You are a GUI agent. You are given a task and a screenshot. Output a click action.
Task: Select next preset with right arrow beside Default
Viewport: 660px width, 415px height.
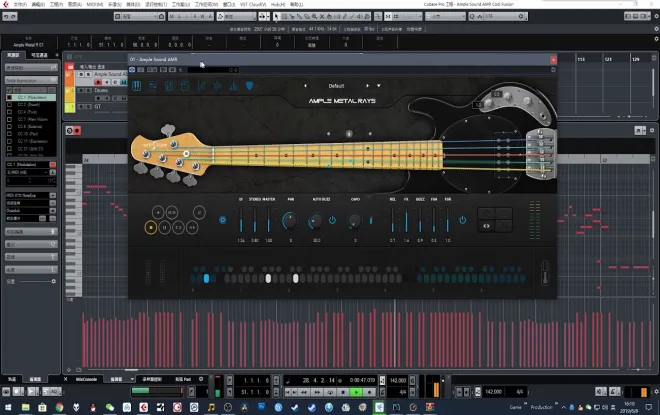pos(367,86)
